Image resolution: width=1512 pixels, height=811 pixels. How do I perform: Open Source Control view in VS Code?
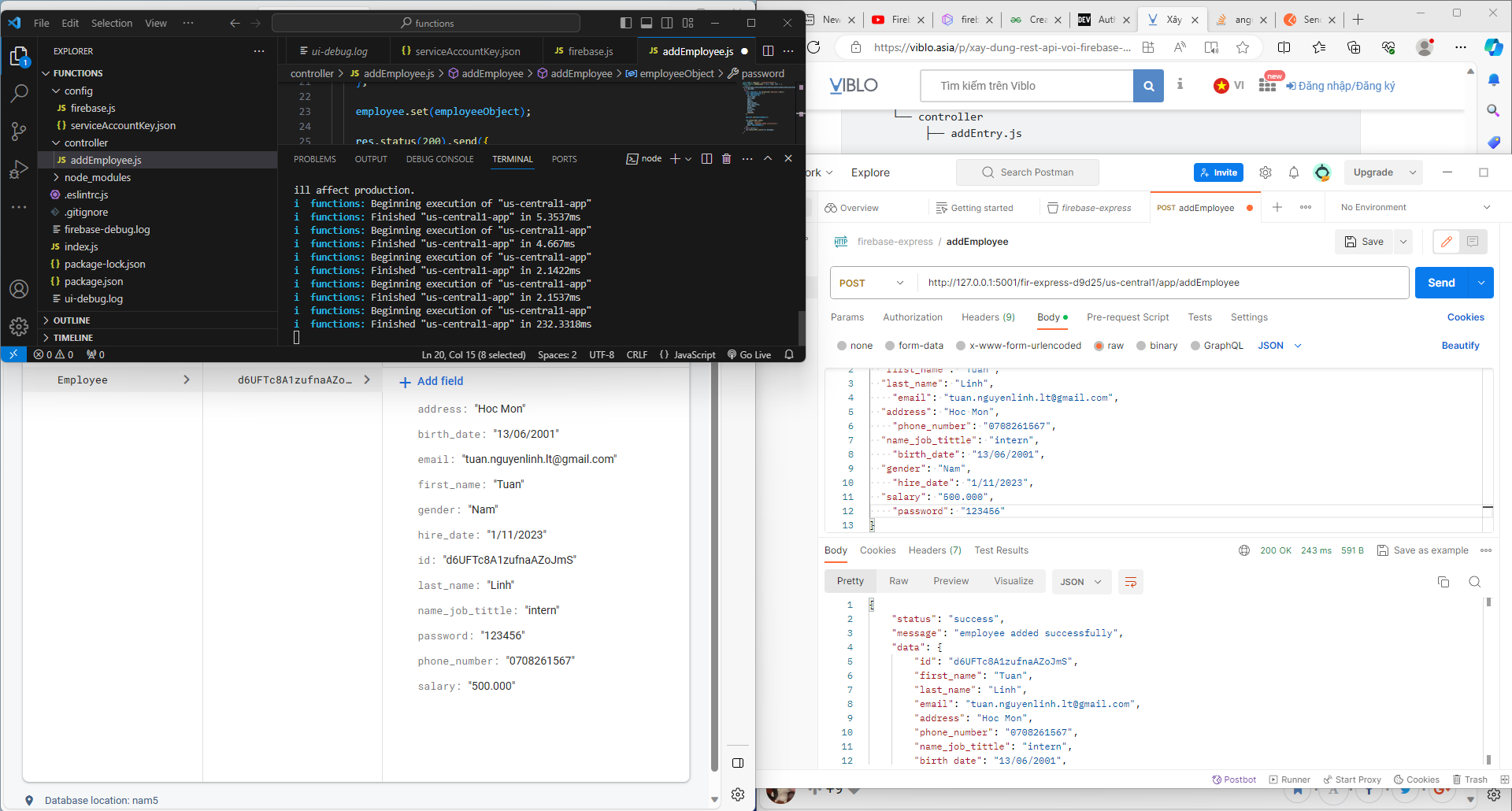(x=19, y=131)
